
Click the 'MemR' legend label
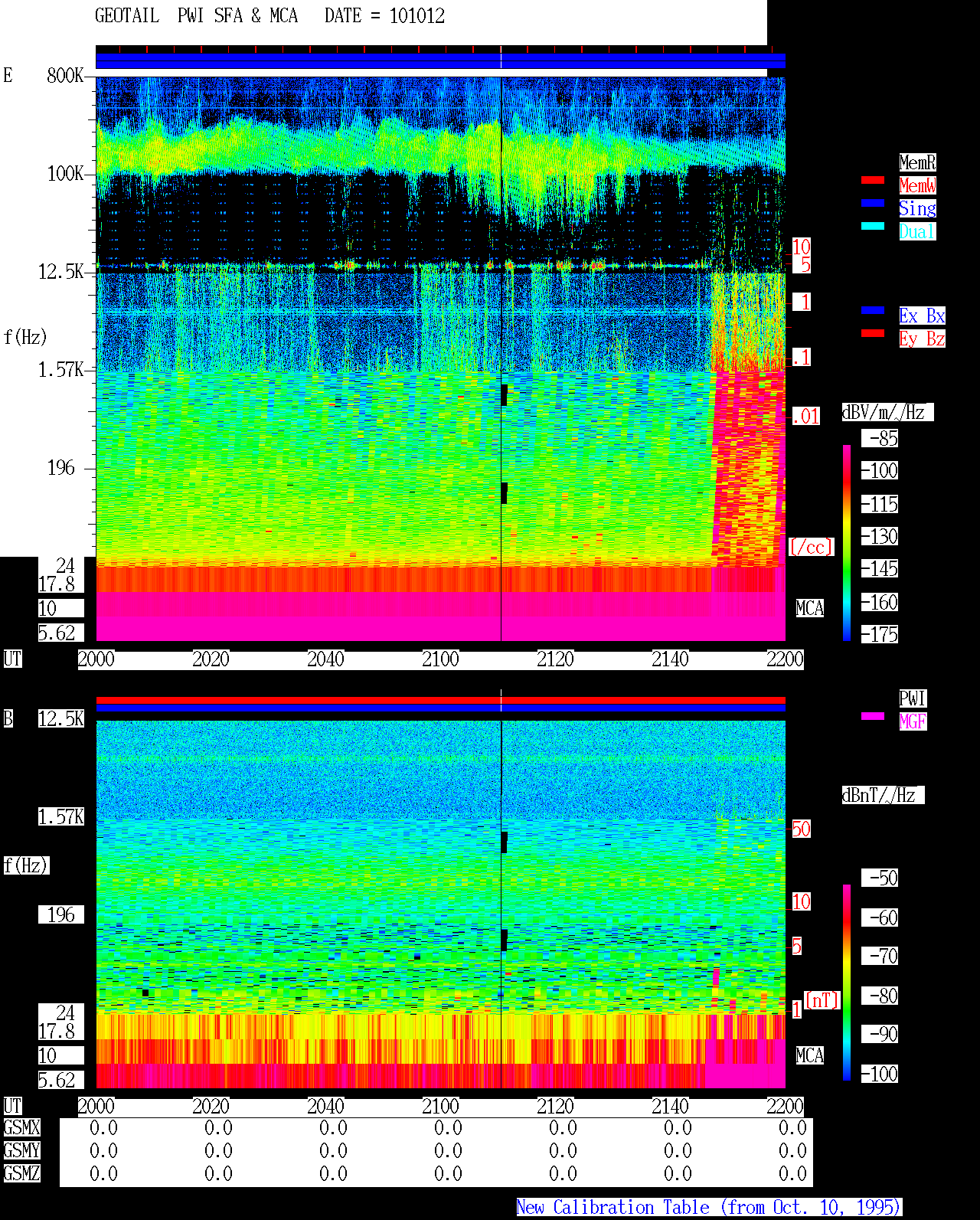coord(917,162)
